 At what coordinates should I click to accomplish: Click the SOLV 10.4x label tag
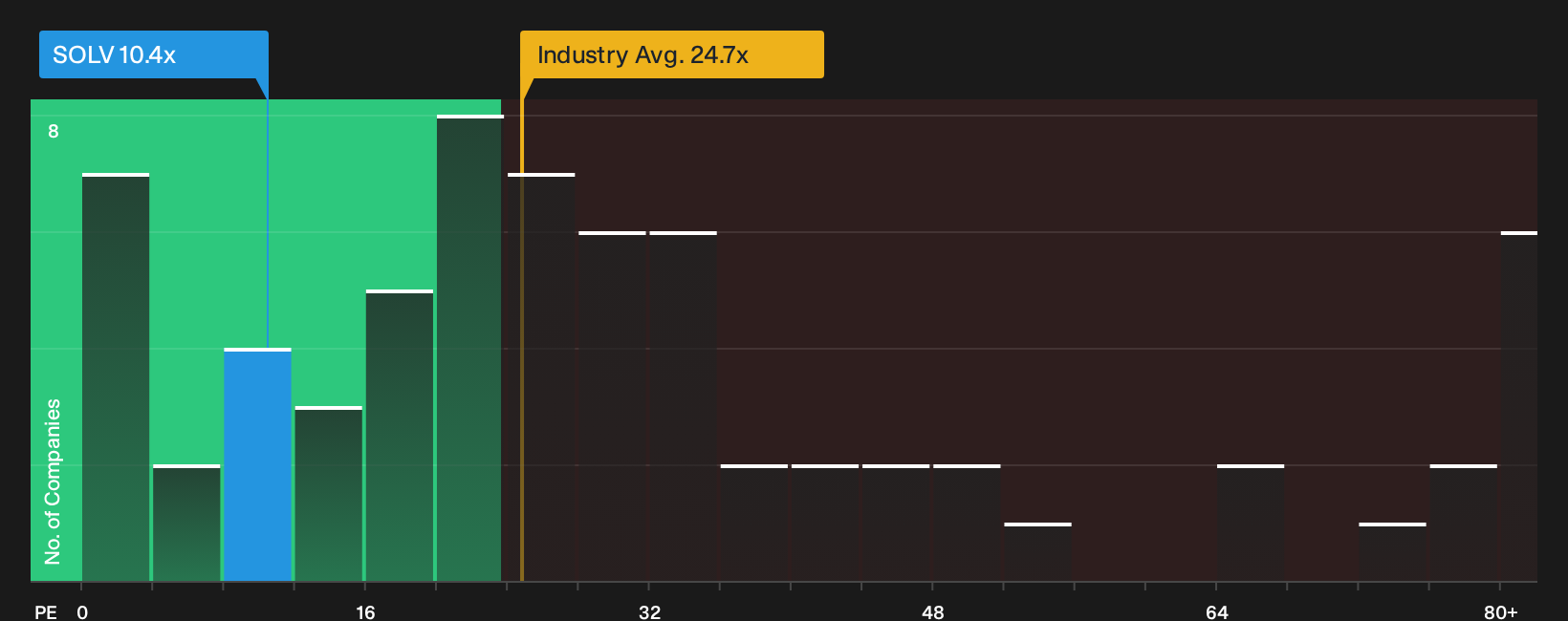(153, 54)
